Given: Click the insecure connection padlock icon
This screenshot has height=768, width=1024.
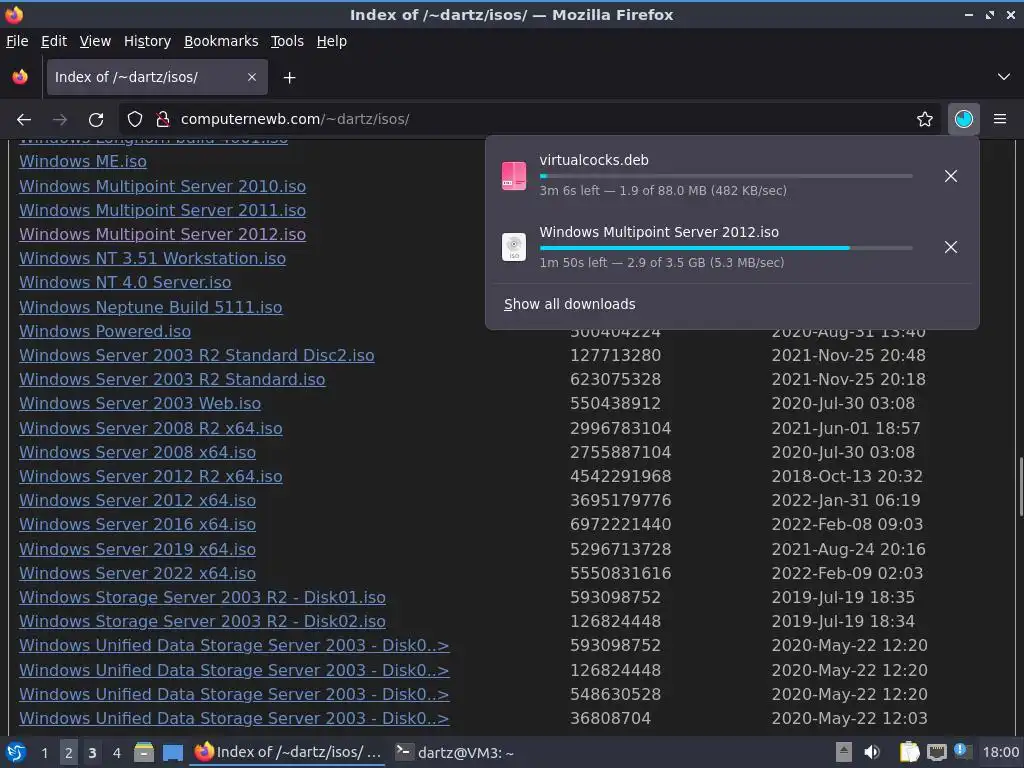Looking at the screenshot, I should pyautogui.click(x=163, y=119).
